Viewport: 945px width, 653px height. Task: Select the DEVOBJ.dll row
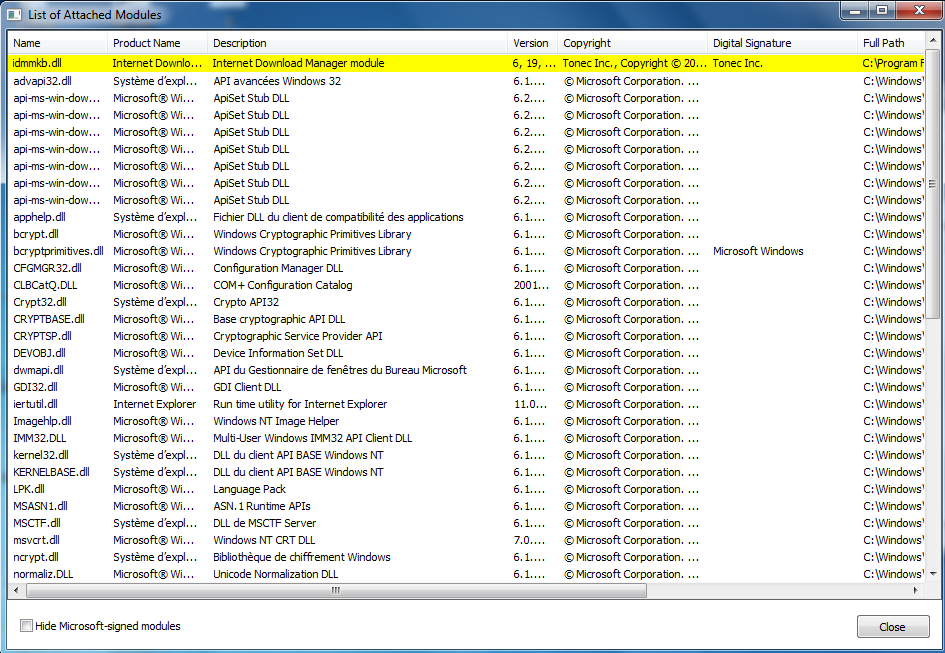click(x=466, y=353)
